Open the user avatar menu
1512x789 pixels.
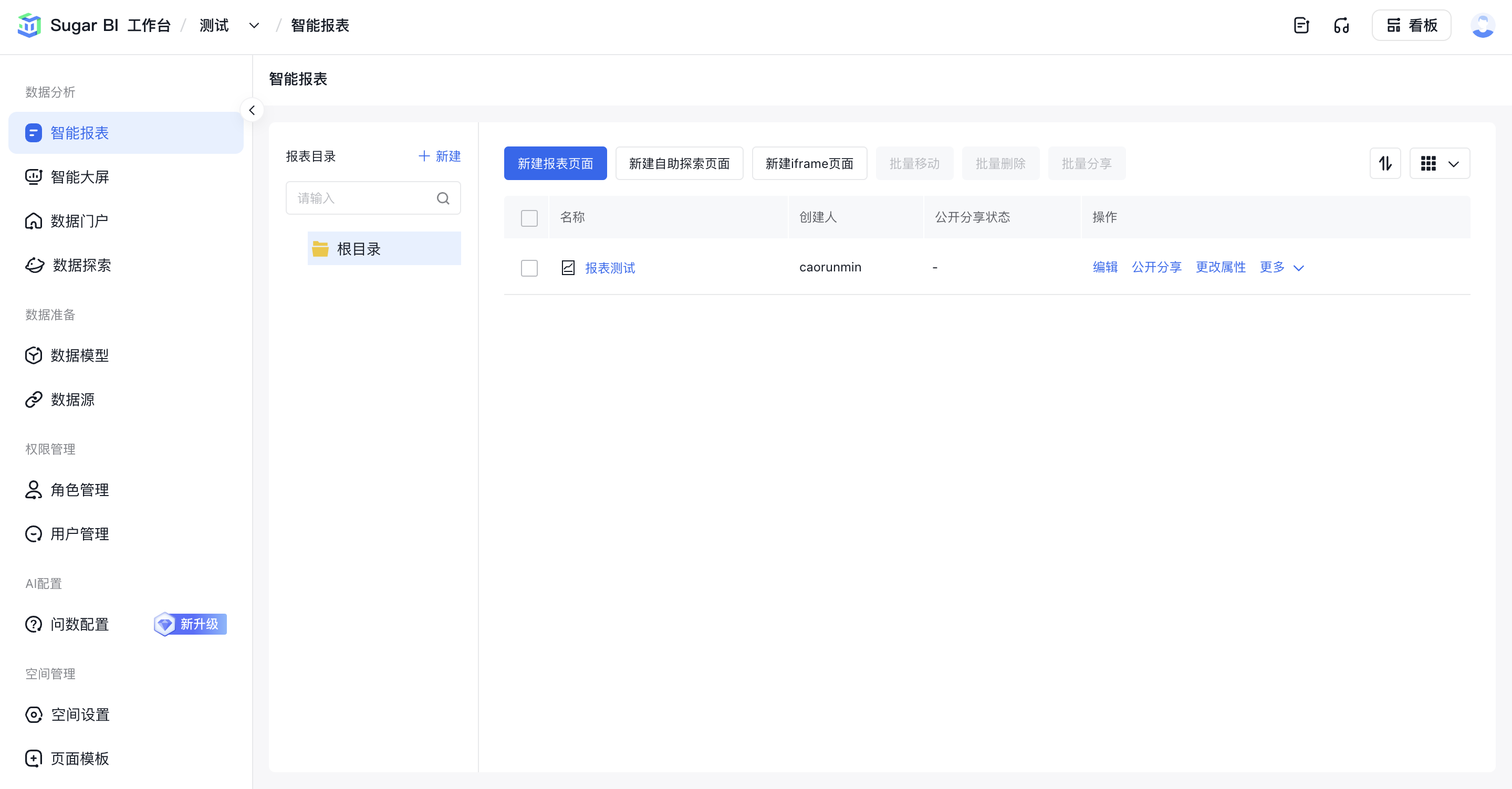1482,26
